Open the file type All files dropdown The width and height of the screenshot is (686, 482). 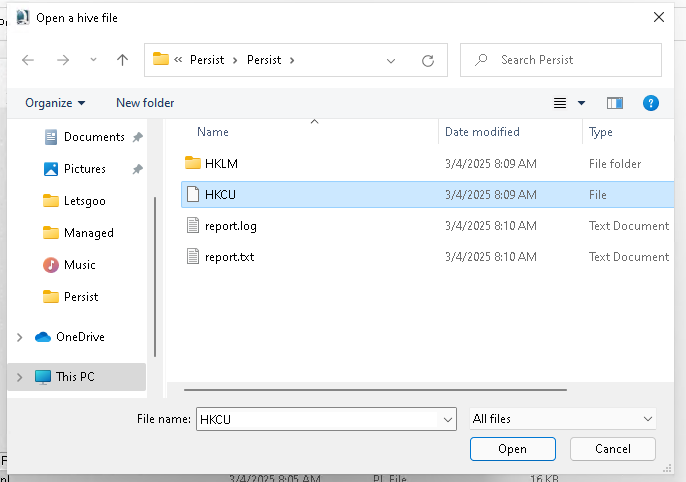pos(563,419)
